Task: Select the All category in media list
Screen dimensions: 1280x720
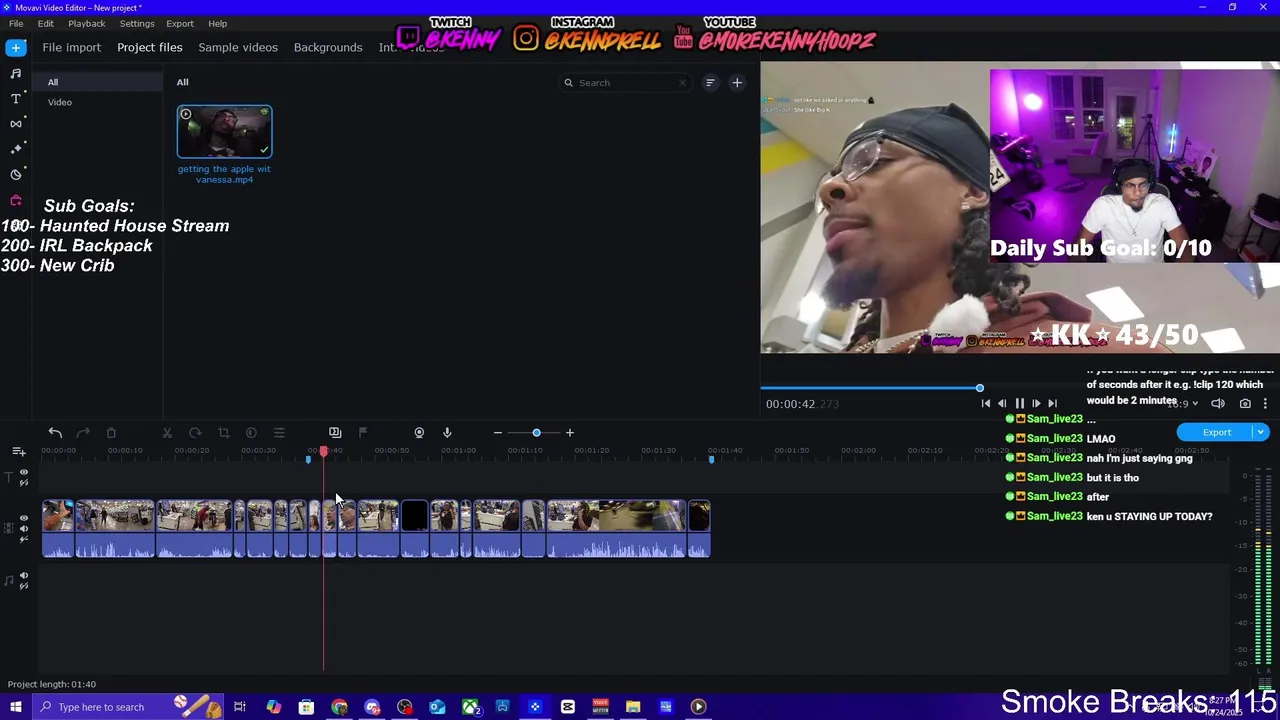Action: tap(98, 82)
